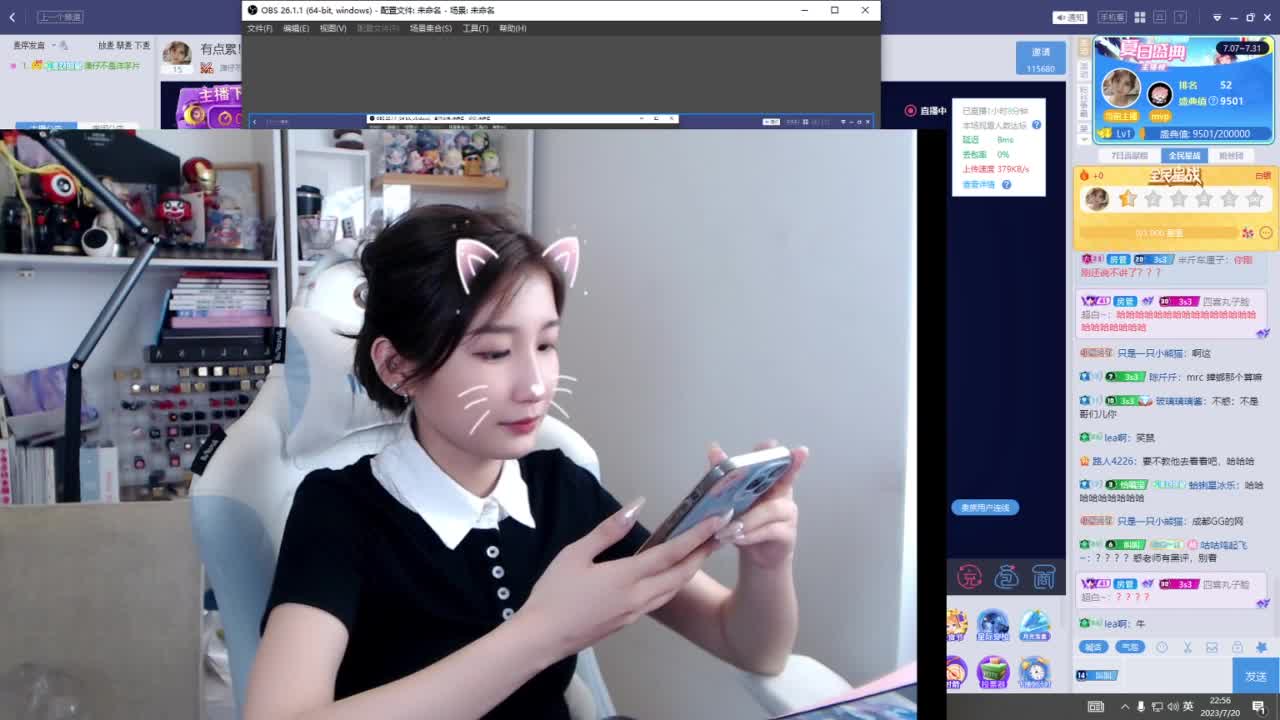This screenshot has width=1280, height=720.
Task: Collapse the side panel with the left-pointing chevron
Action: [11, 15]
